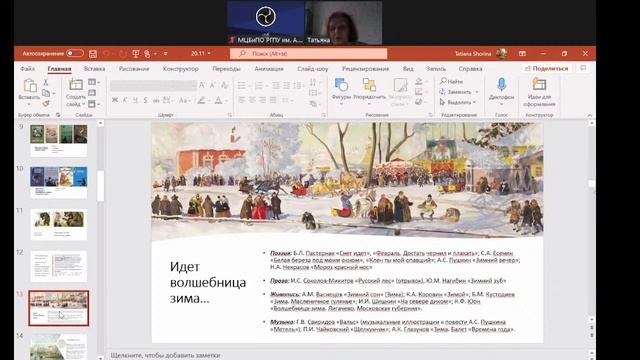Align text left icon
The width and height of the screenshot is (640, 360).
pyautogui.click(x=242, y=100)
